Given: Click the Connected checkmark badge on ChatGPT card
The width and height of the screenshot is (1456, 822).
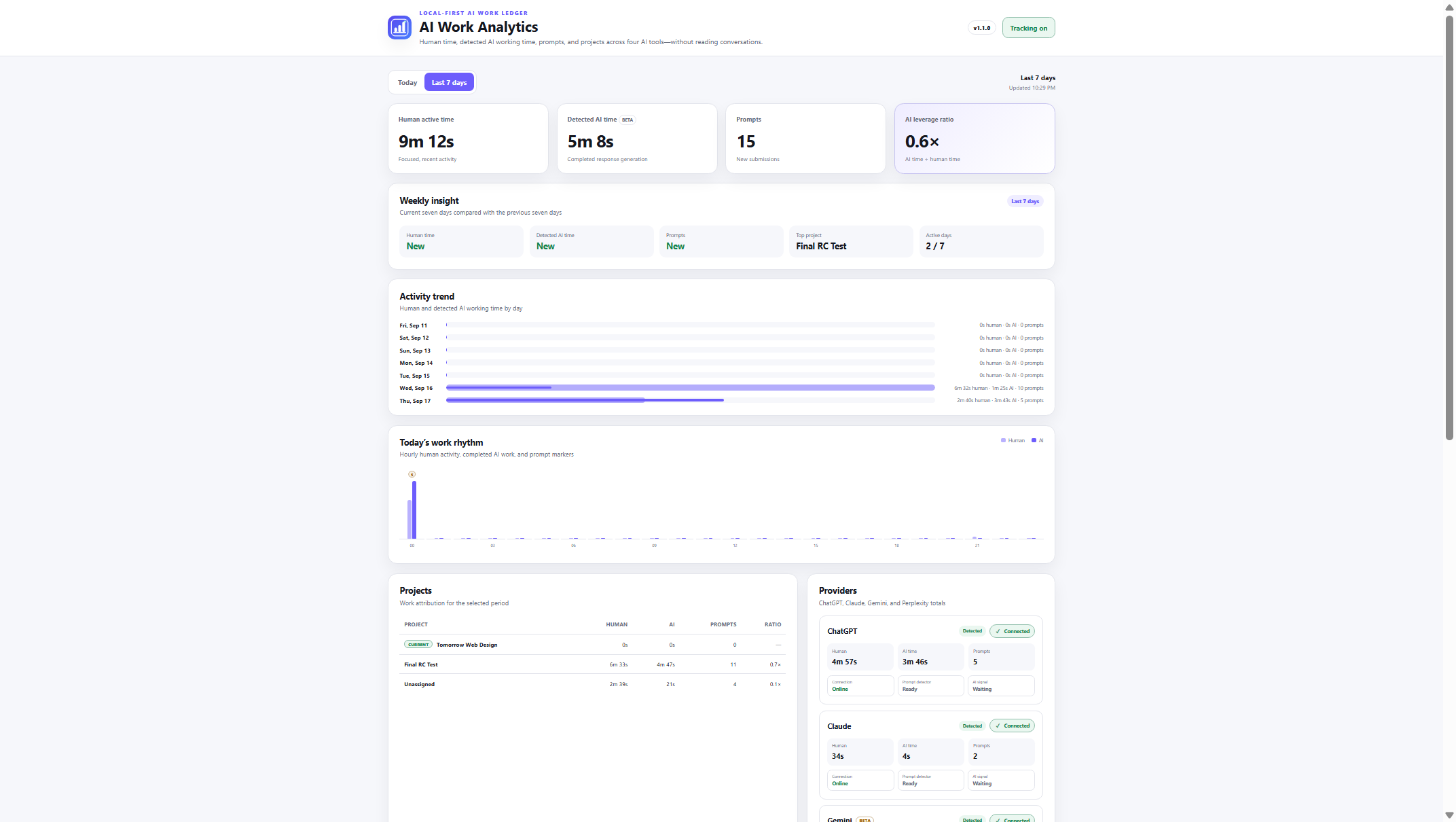Looking at the screenshot, I should point(1012,631).
